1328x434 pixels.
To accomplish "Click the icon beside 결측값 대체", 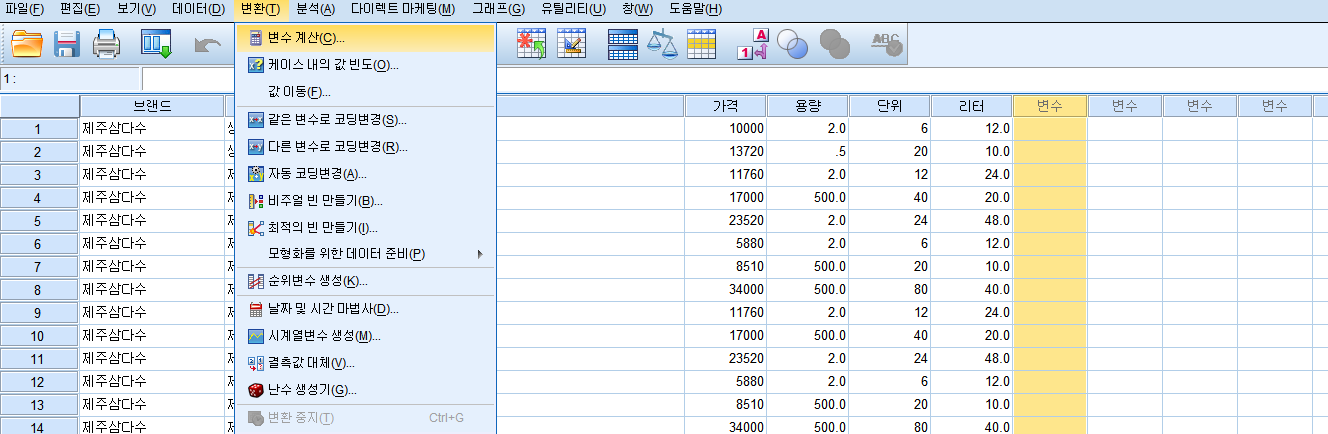I will (255, 363).
